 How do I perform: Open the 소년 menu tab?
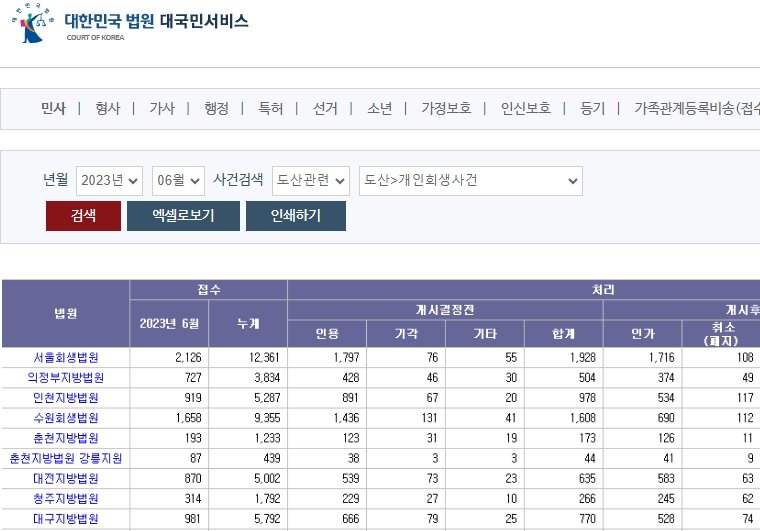[379, 108]
